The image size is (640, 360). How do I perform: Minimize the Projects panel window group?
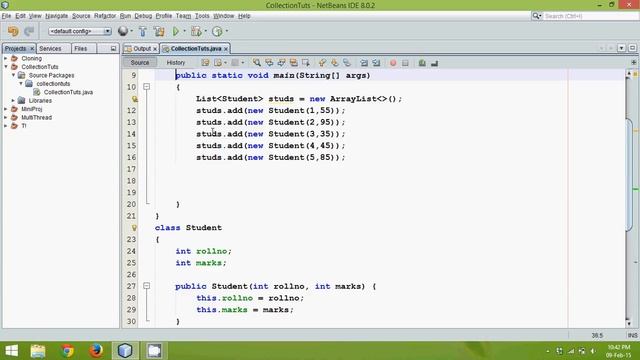tap(113, 49)
